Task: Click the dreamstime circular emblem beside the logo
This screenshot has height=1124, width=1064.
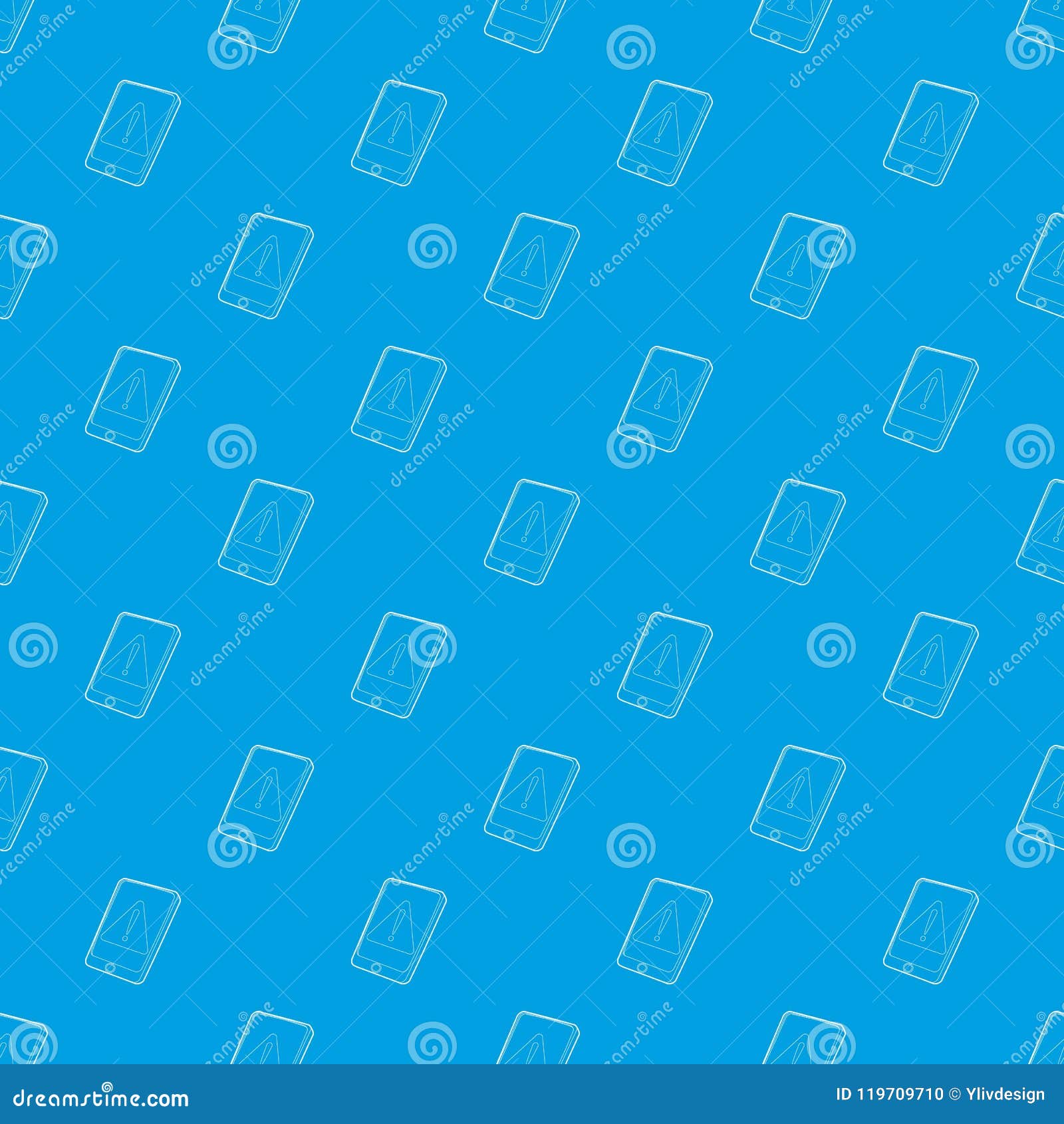Action: point(106,1086)
